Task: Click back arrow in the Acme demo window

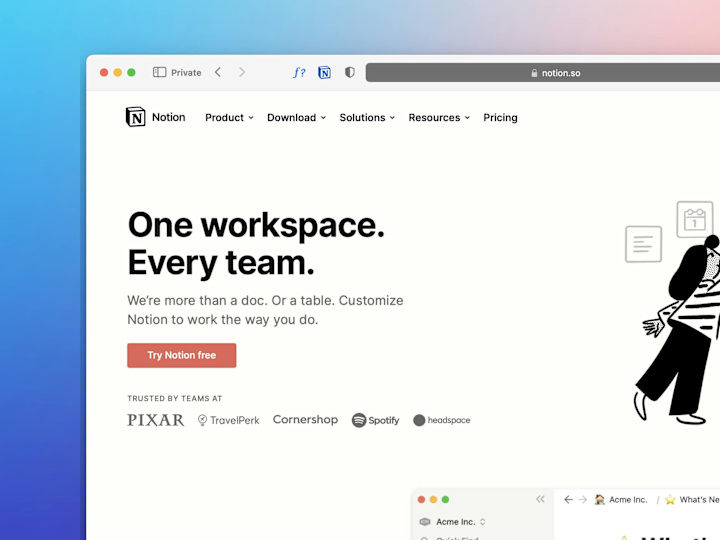Action: 568,500
